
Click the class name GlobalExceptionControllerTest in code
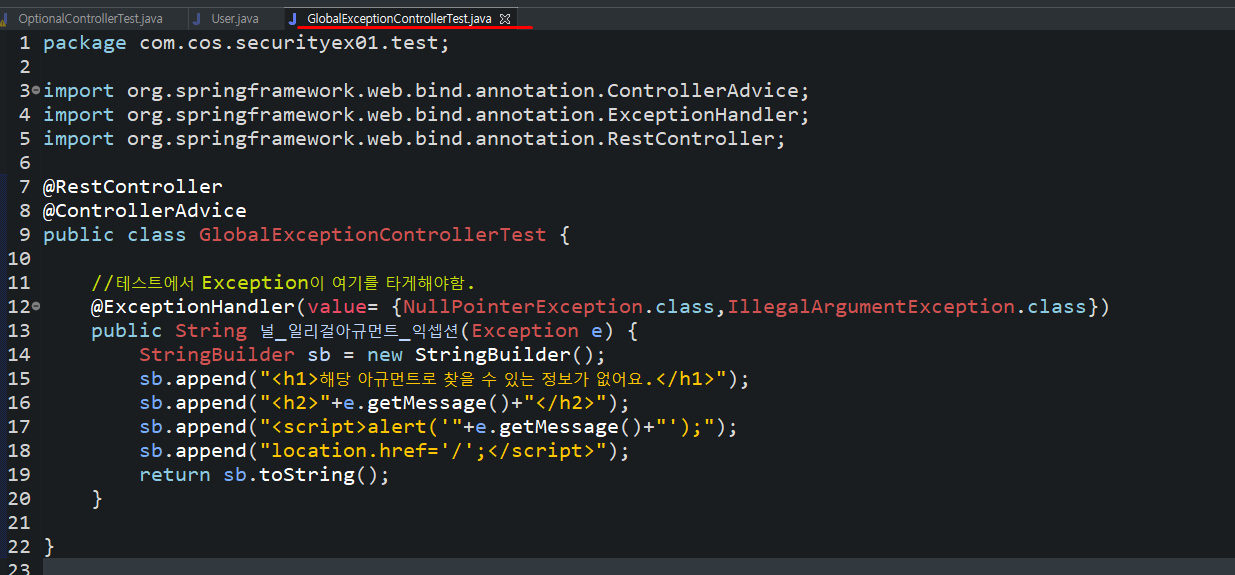click(x=373, y=235)
